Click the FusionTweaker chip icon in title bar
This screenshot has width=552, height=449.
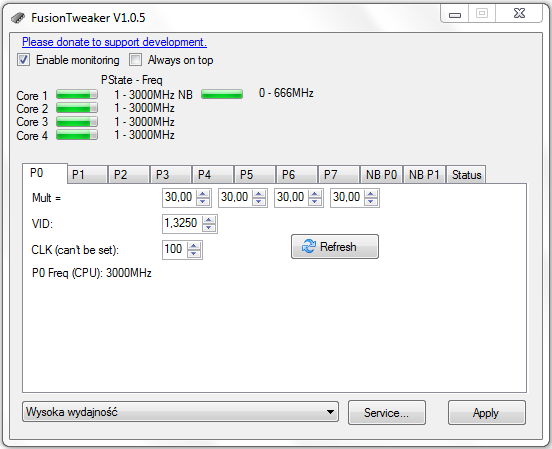point(18,18)
